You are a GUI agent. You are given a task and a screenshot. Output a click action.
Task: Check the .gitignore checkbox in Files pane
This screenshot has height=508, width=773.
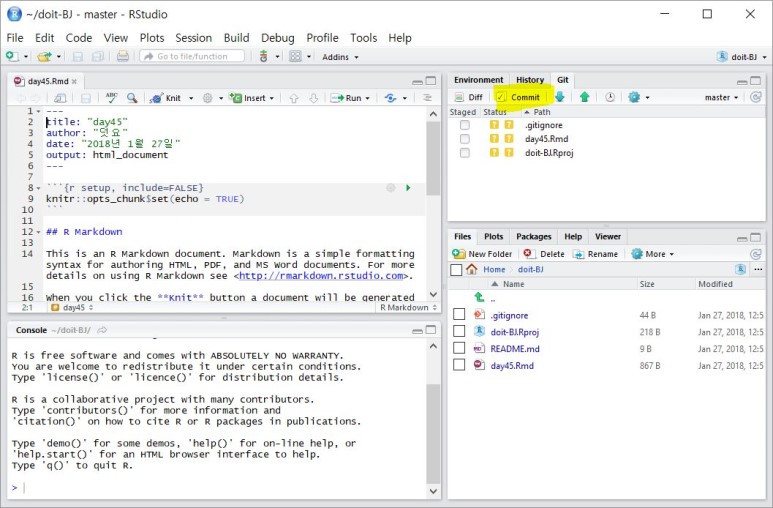click(459, 315)
